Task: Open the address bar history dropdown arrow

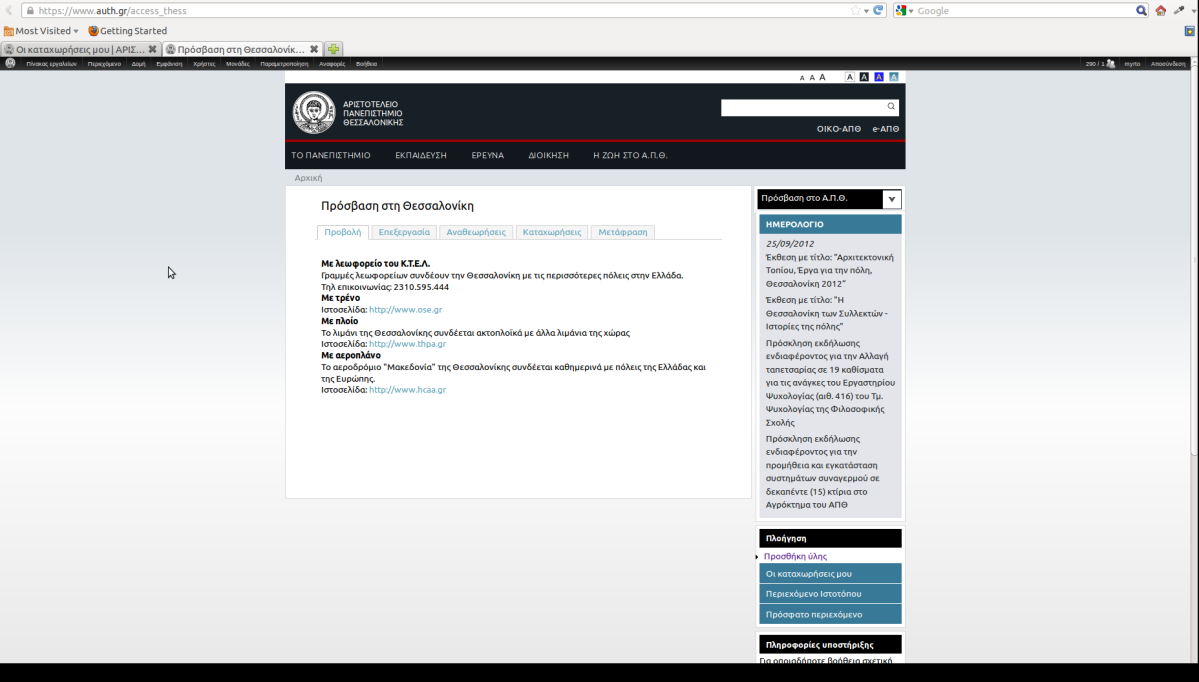Action: 866,11
